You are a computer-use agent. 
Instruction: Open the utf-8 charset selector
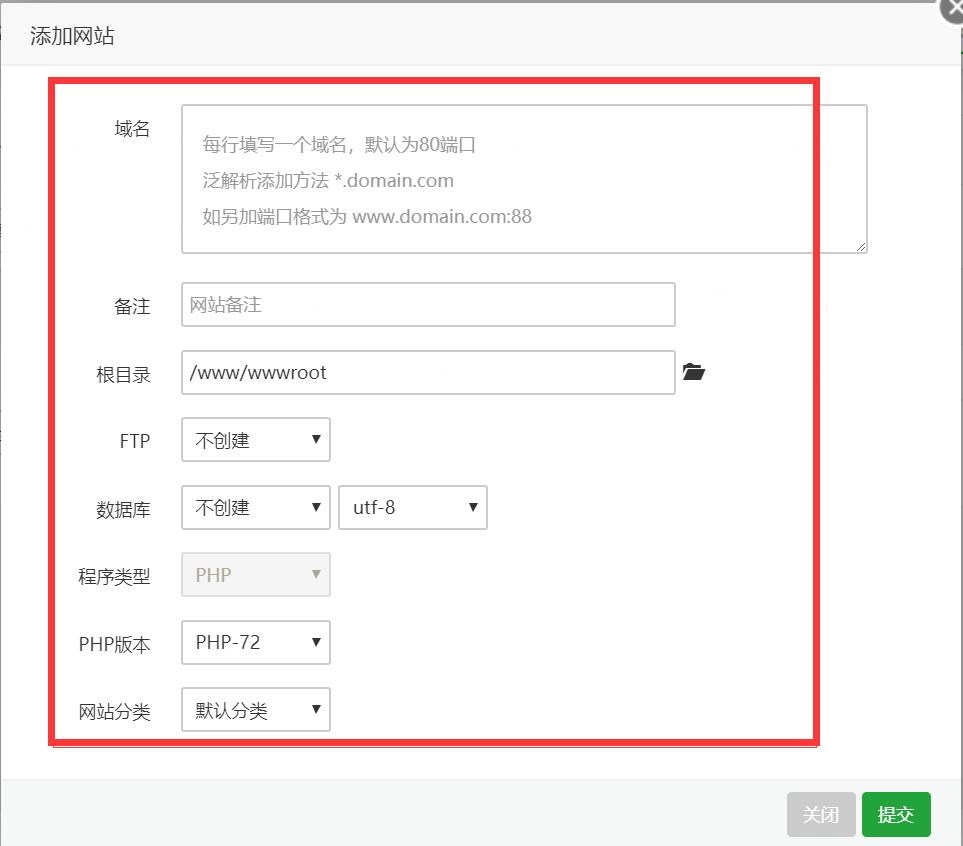point(412,507)
